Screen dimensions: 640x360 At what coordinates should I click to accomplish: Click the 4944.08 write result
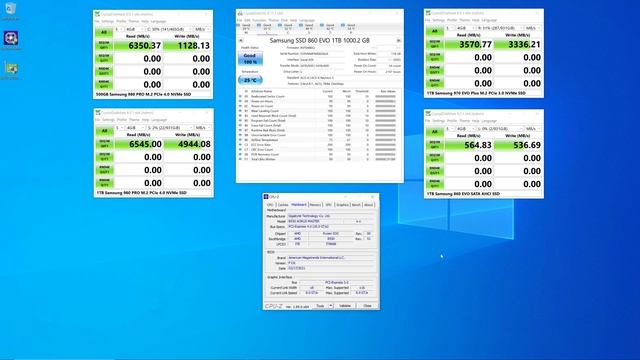[x=188, y=144]
